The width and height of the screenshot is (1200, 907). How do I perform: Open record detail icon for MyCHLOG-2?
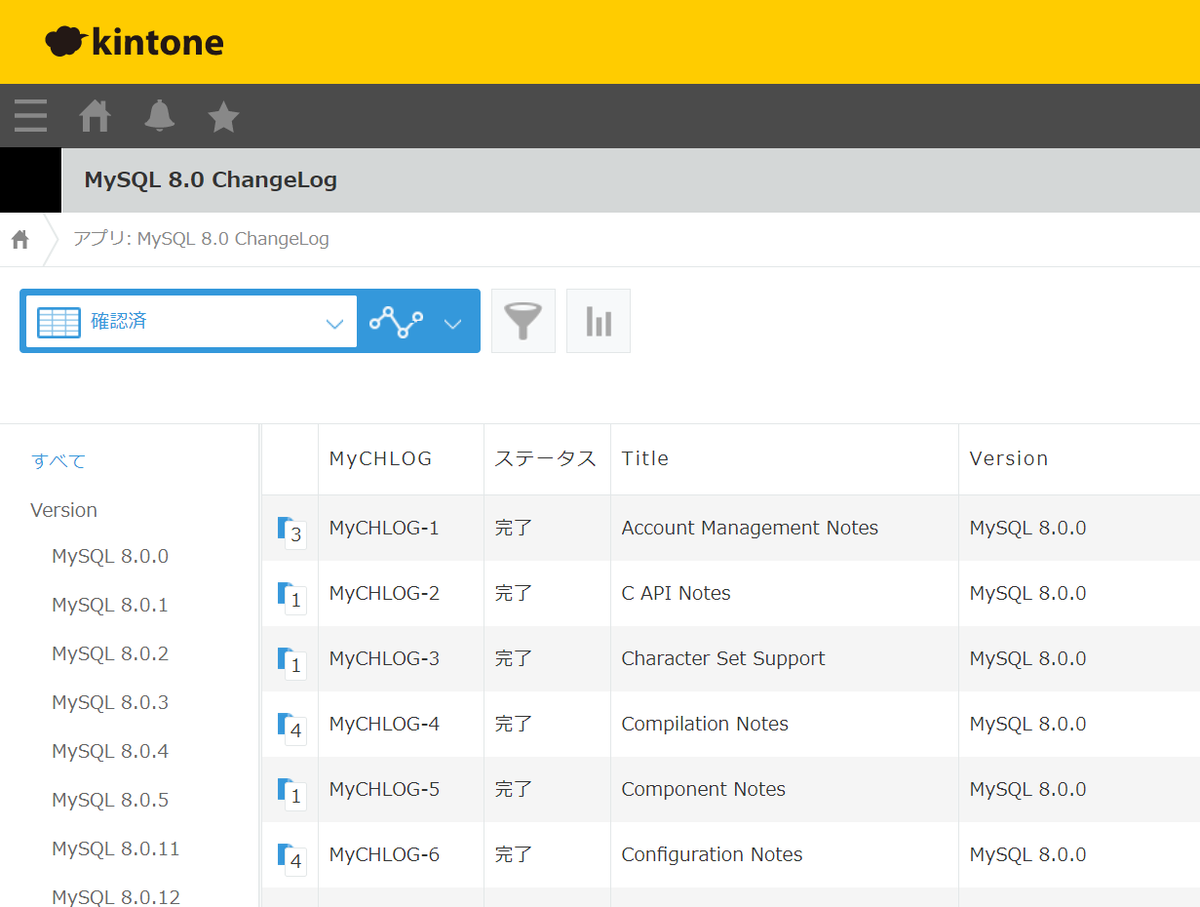point(290,597)
